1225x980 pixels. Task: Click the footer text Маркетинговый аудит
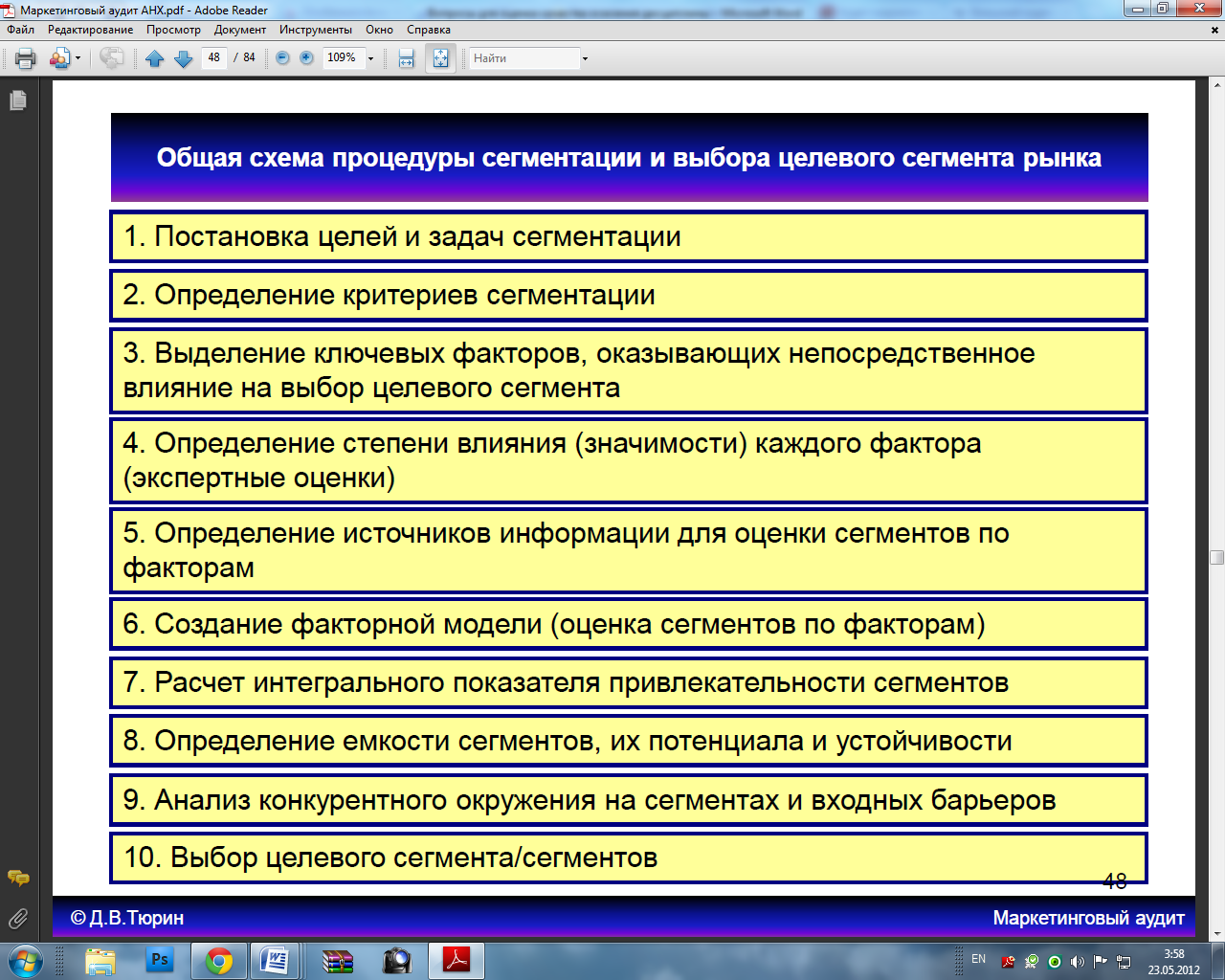point(1088,918)
